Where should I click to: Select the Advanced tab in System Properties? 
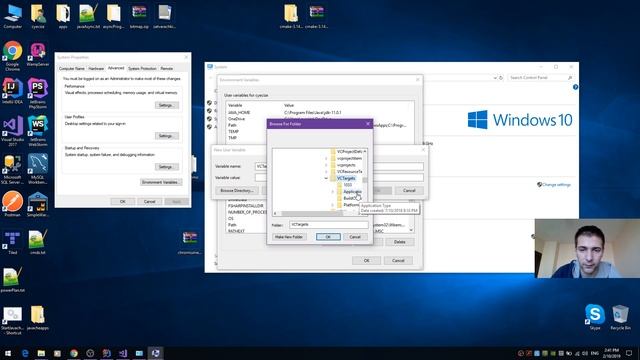point(116,68)
